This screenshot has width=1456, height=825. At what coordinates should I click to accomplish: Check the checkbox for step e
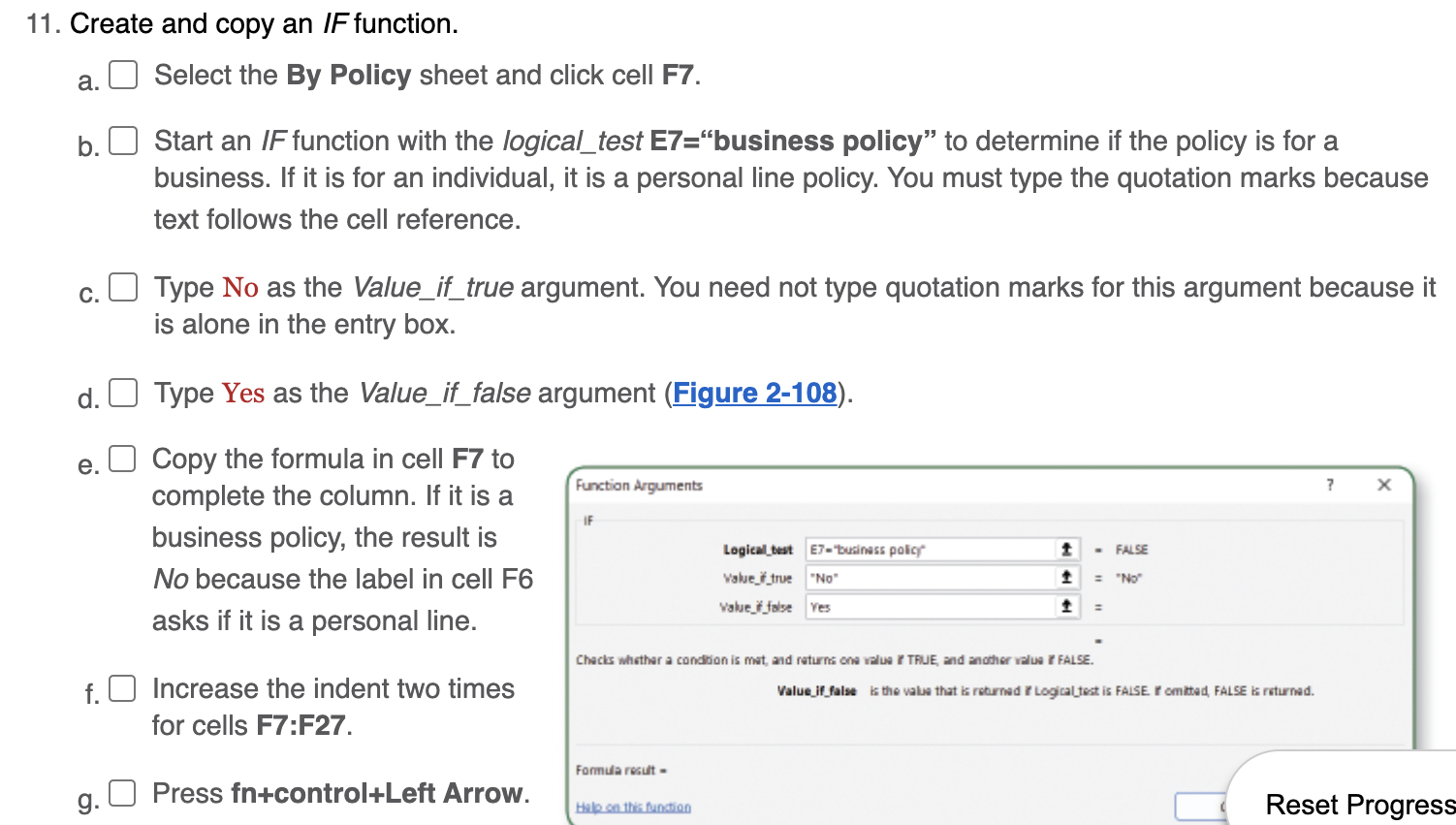click(x=121, y=458)
